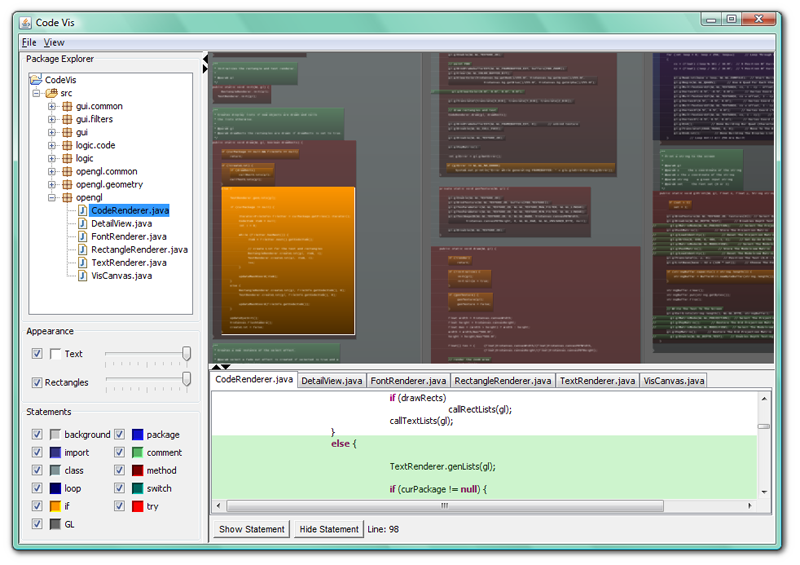Uncheck the class statement checkbox
The height and width of the screenshot is (565, 800).
click(x=37, y=470)
